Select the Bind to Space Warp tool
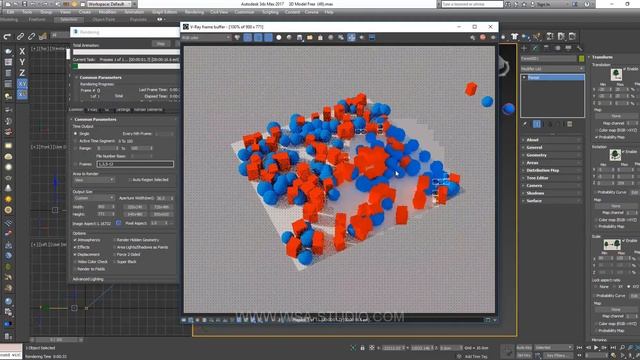 pos(42,36)
